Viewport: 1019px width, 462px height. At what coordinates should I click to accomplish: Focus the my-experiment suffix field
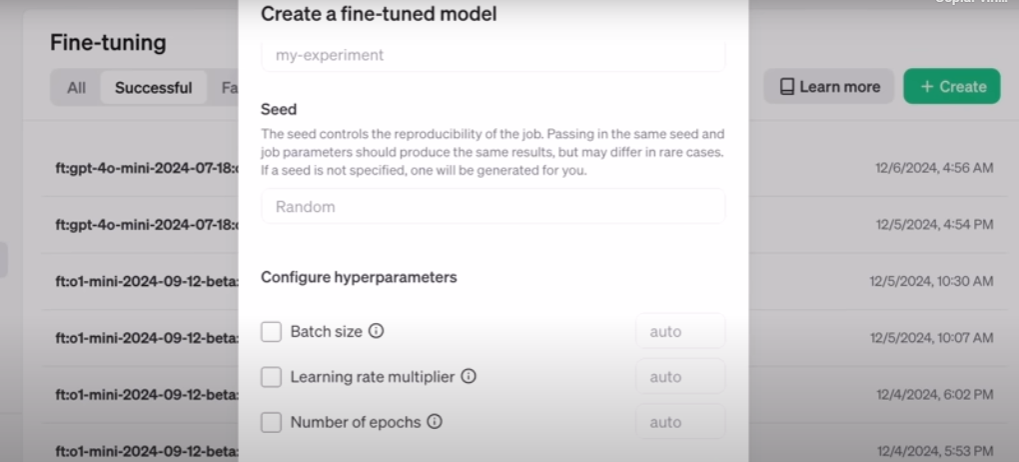(493, 56)
